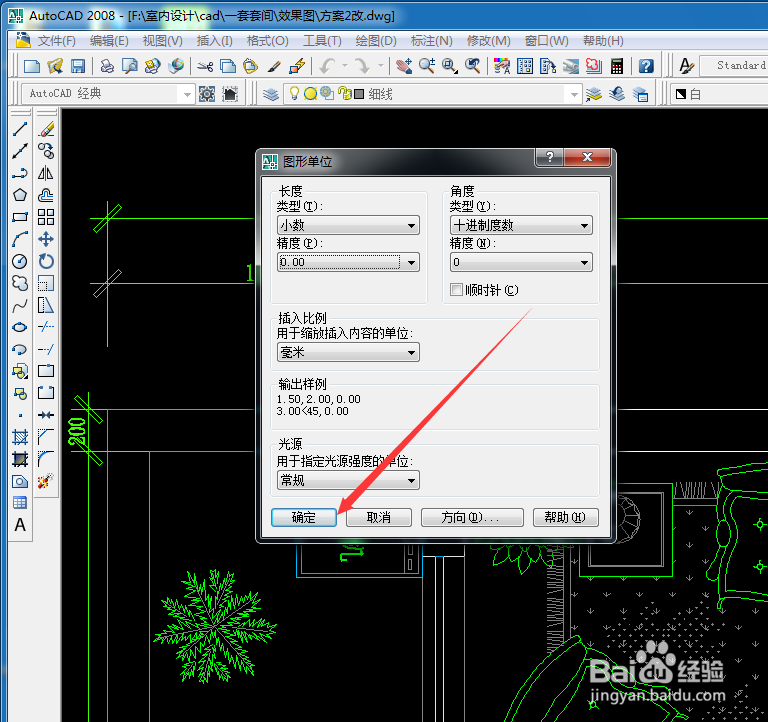Select the Trim tool
This screenshot has width=768, height=722.
coord(46,327)
